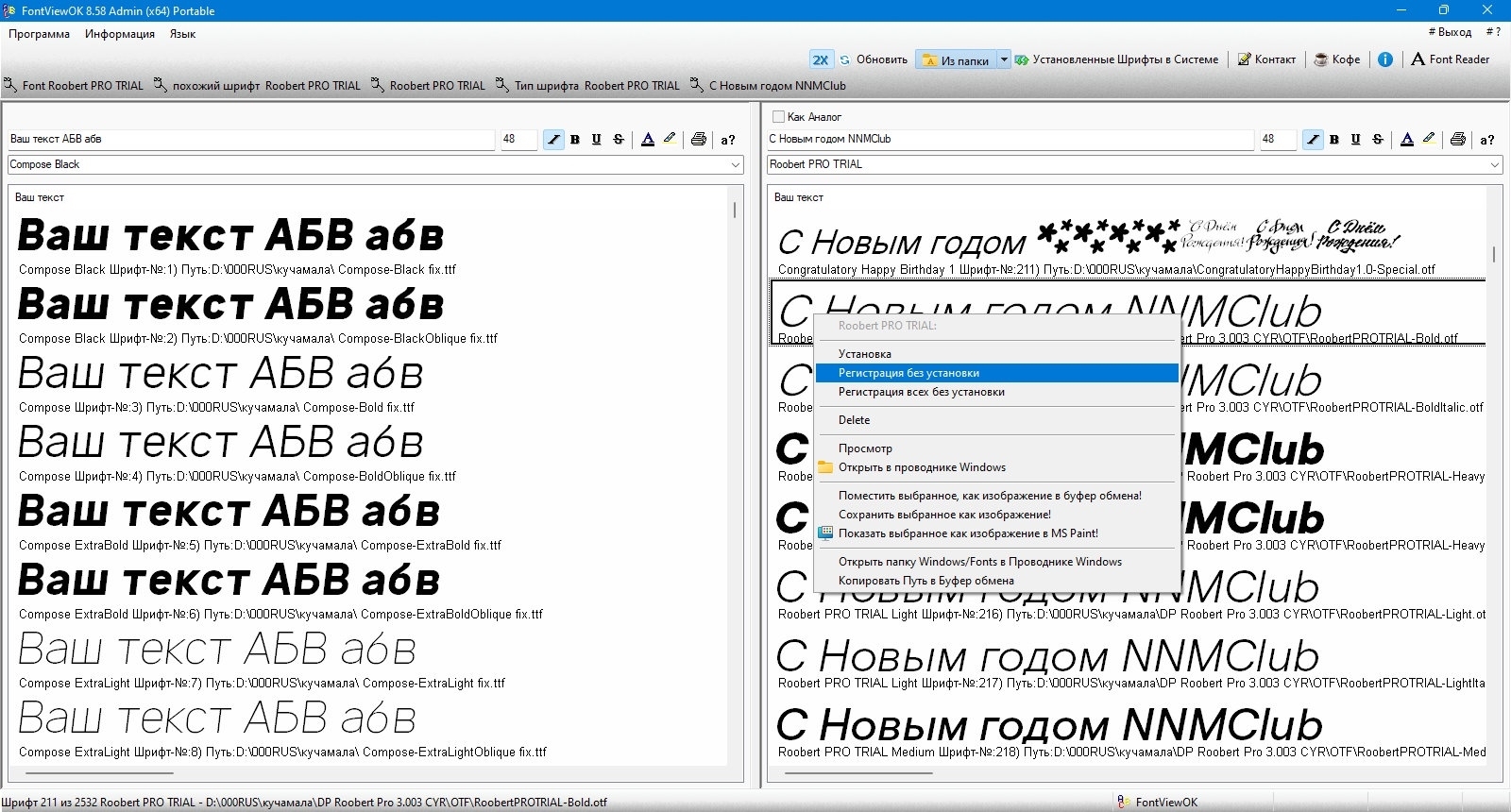Click strikethrough icon in right panel

(1378, 140)
